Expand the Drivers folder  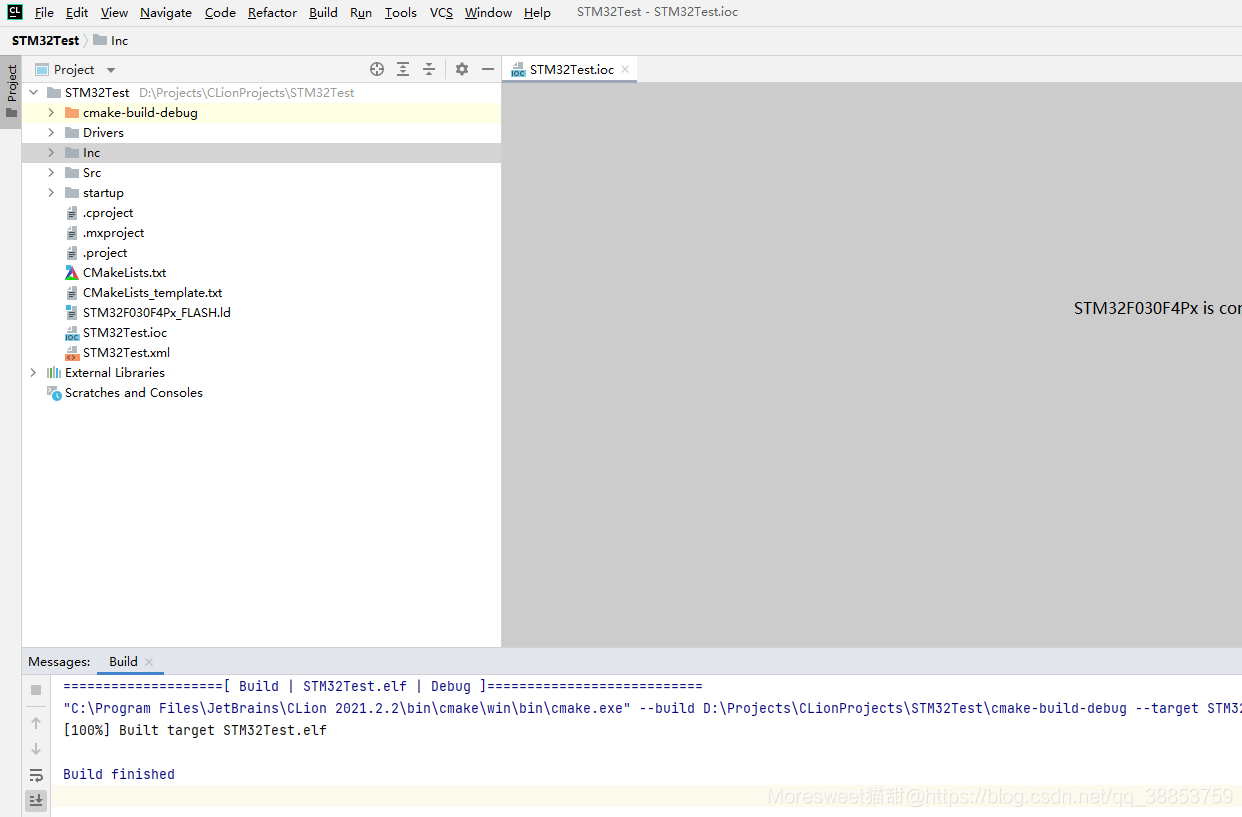coord(51,132)
